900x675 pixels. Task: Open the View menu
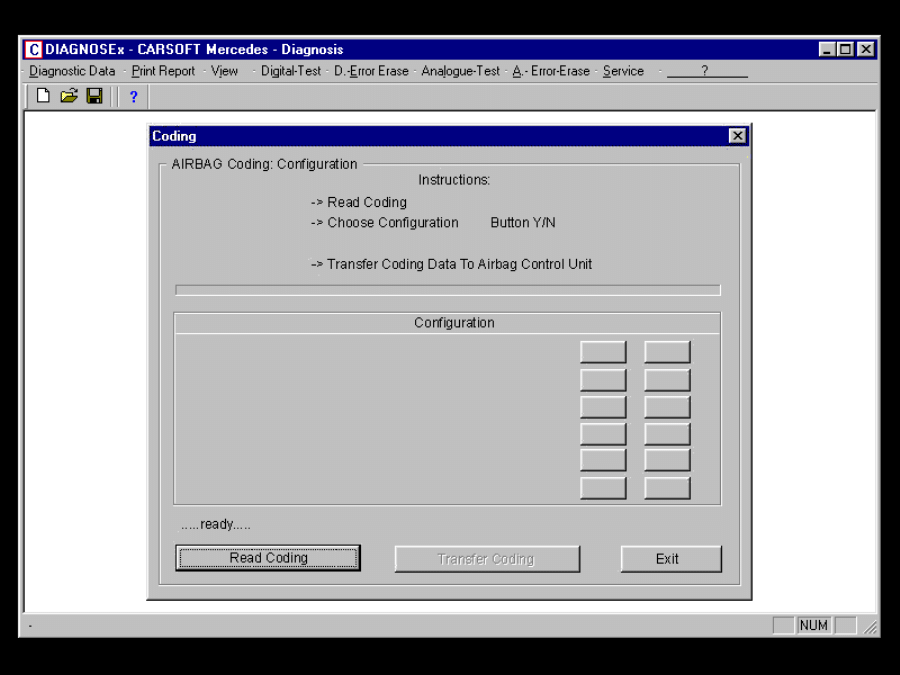click(224, 71)
